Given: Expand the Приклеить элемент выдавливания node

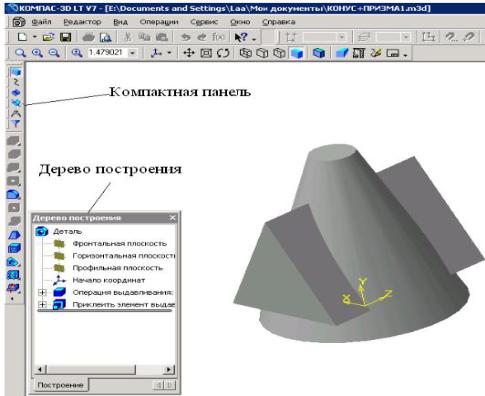Looking at the screenshot, I should (x=42, y=304).
